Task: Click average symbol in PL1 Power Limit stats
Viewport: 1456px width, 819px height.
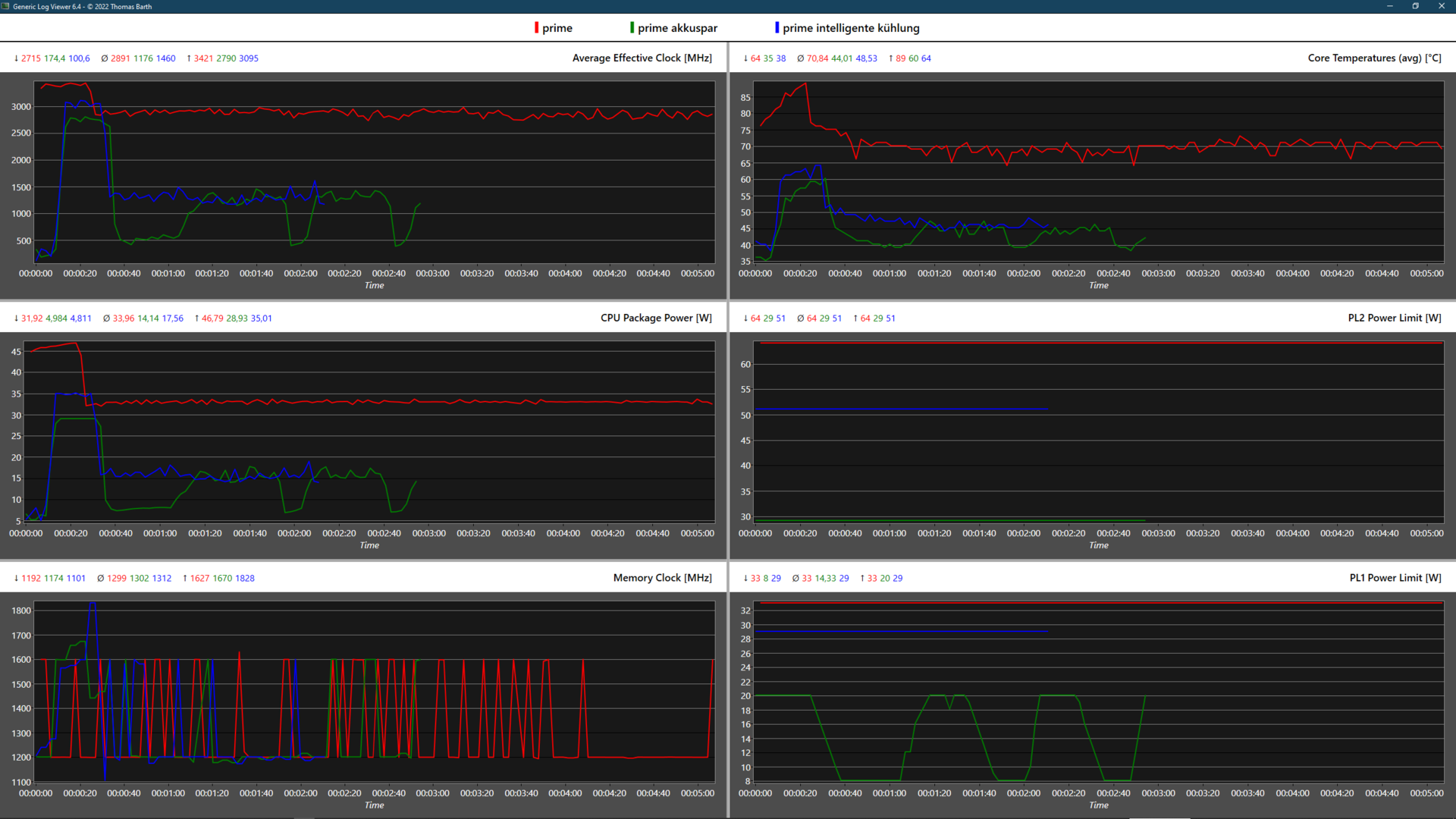Action: click(795, 578)
